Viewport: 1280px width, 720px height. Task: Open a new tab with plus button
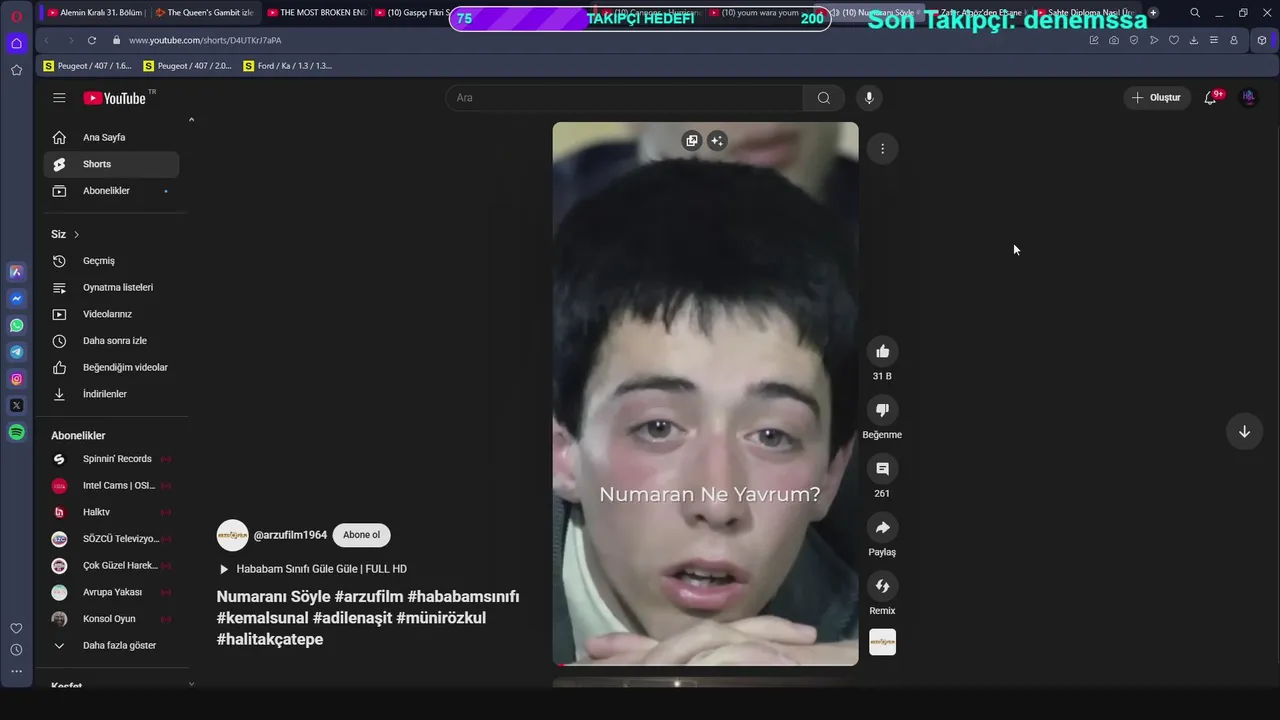point(1153,13)
